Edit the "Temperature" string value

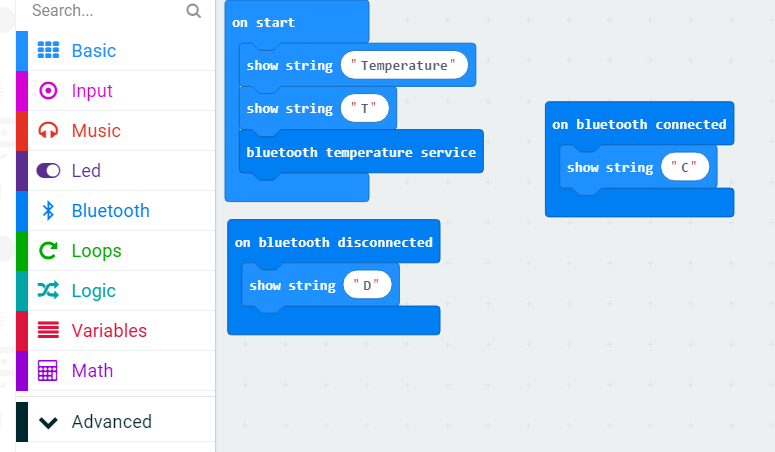[x=404, y=66]
